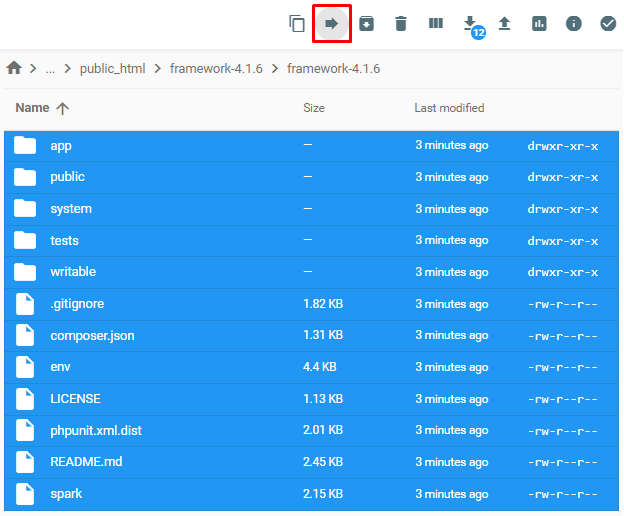Navigate to public_html breadcrumb
This screenshot has width=624, height=516.
point(112,69)
